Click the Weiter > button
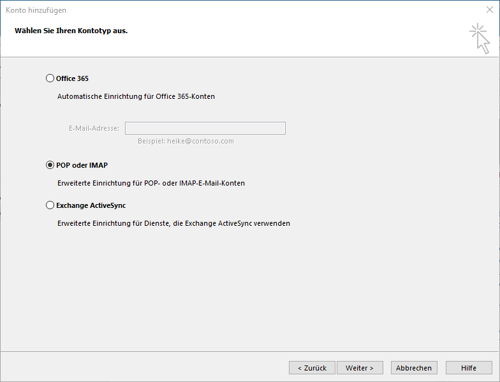Viewport: 500px width, 382px height. (360, 368)
